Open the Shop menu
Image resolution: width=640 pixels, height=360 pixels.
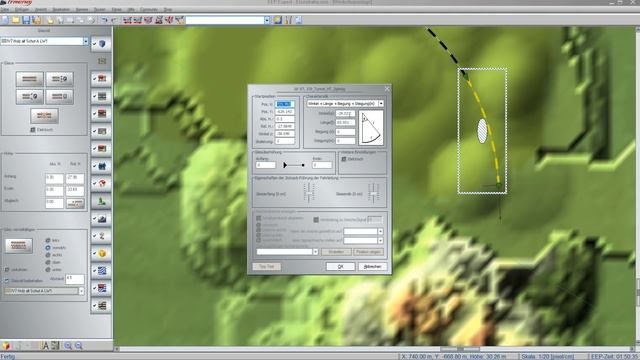168,9
